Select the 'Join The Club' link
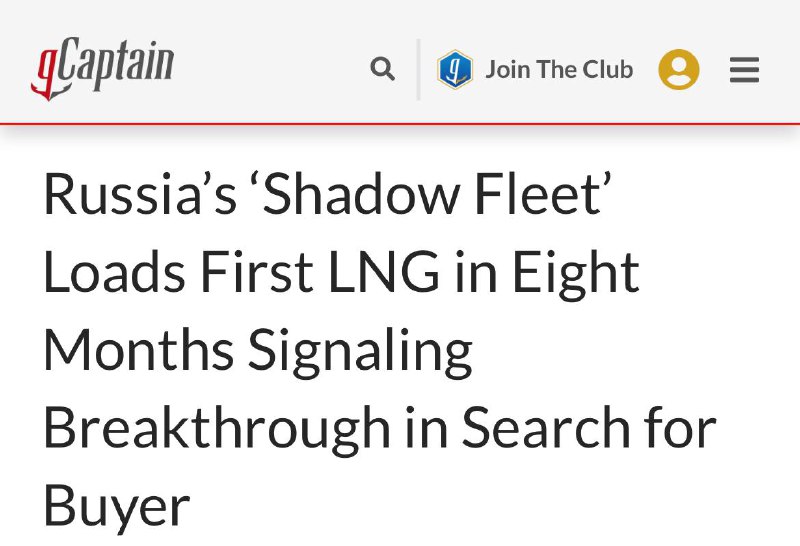This screenshot has height=546, width=800. pos(559,69)
